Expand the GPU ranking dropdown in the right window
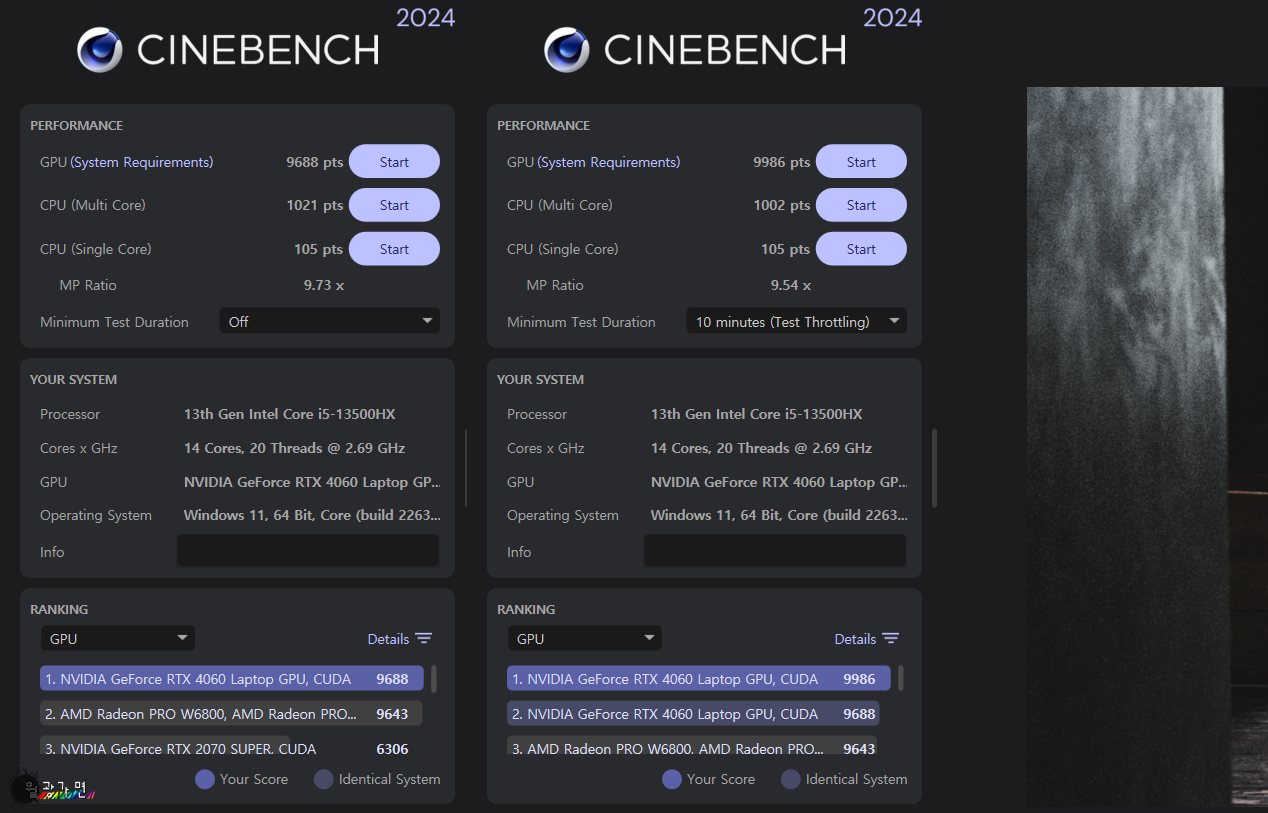This screenshot has width=1268, height=813. pyautogui.click(x=585, y=639)
